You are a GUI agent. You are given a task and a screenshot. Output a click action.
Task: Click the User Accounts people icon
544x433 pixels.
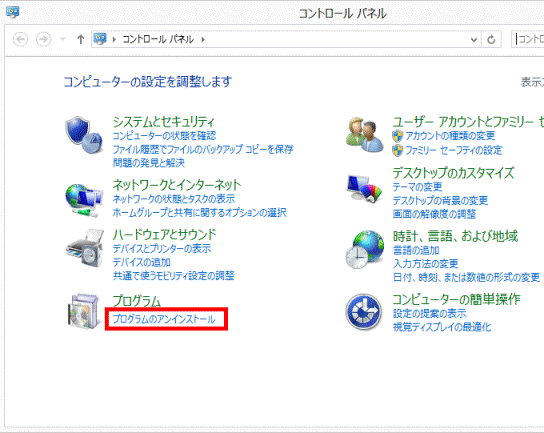click(x=364, y=135)
